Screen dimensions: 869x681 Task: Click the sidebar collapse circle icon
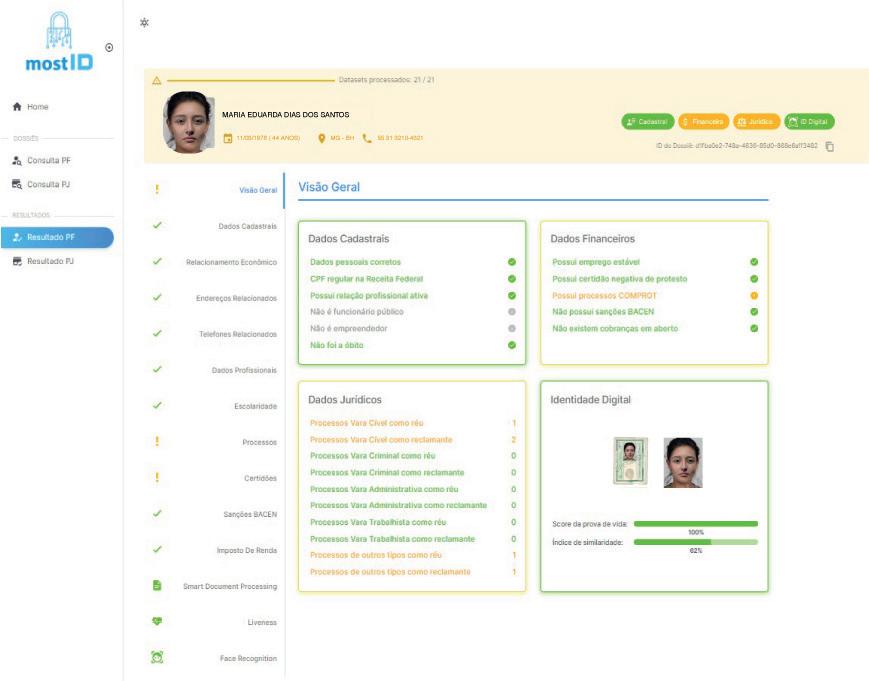pos(109,48)
